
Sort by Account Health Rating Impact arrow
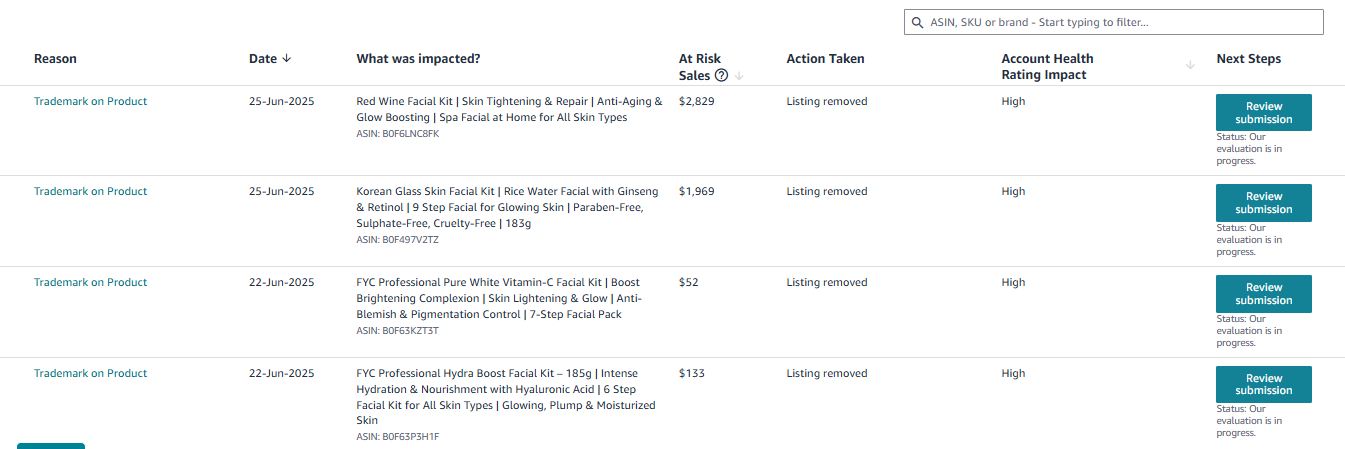(x=1190, y=66)
